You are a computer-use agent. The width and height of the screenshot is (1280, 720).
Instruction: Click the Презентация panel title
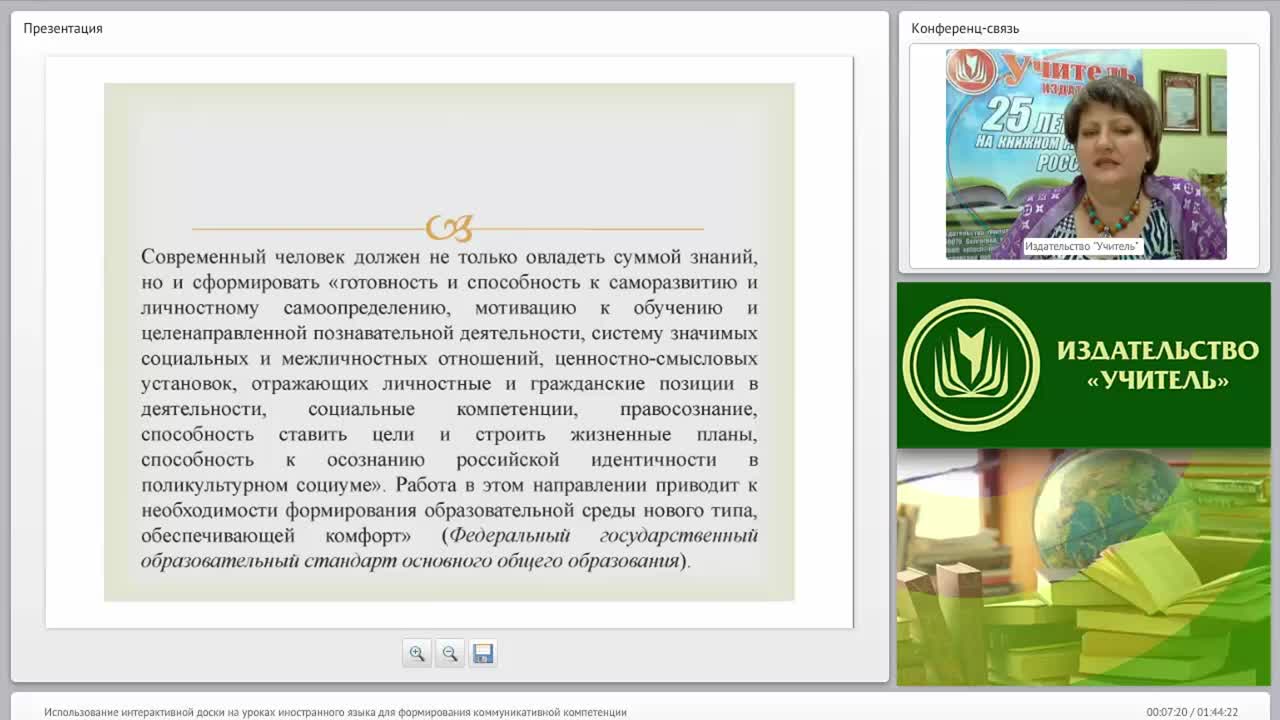pos(63,28)
